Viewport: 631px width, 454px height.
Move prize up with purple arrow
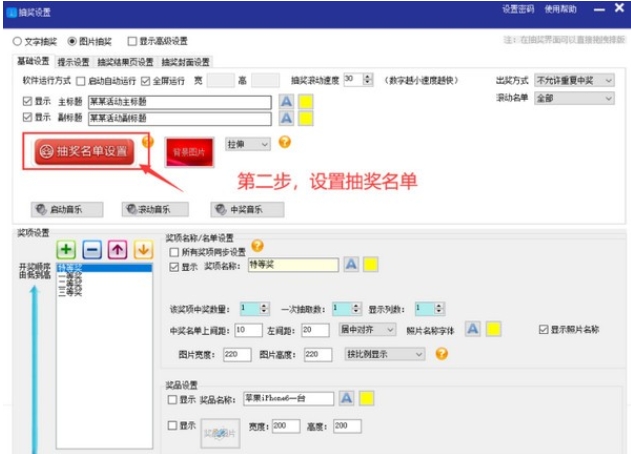116,250
